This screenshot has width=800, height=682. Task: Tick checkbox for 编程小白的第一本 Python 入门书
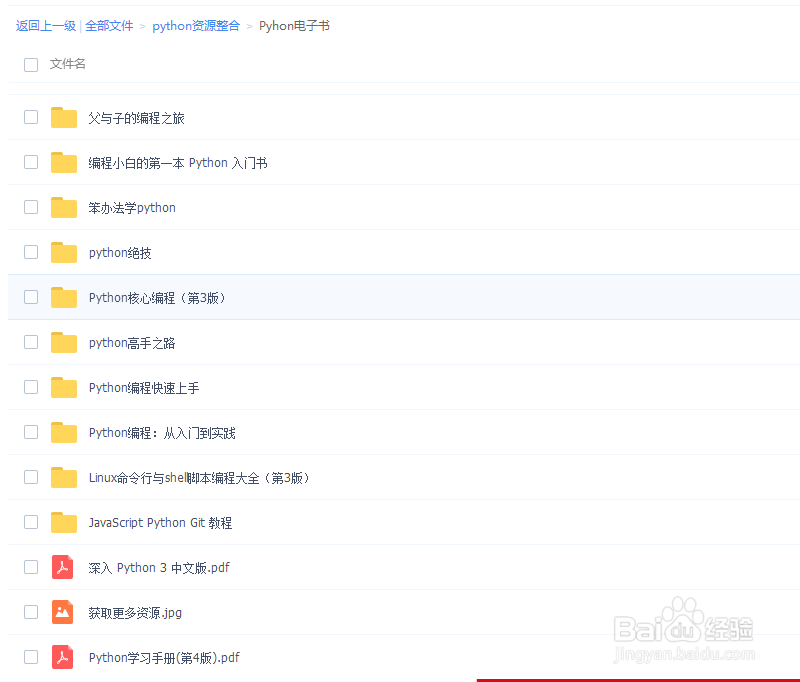click(x=31, y=162)
